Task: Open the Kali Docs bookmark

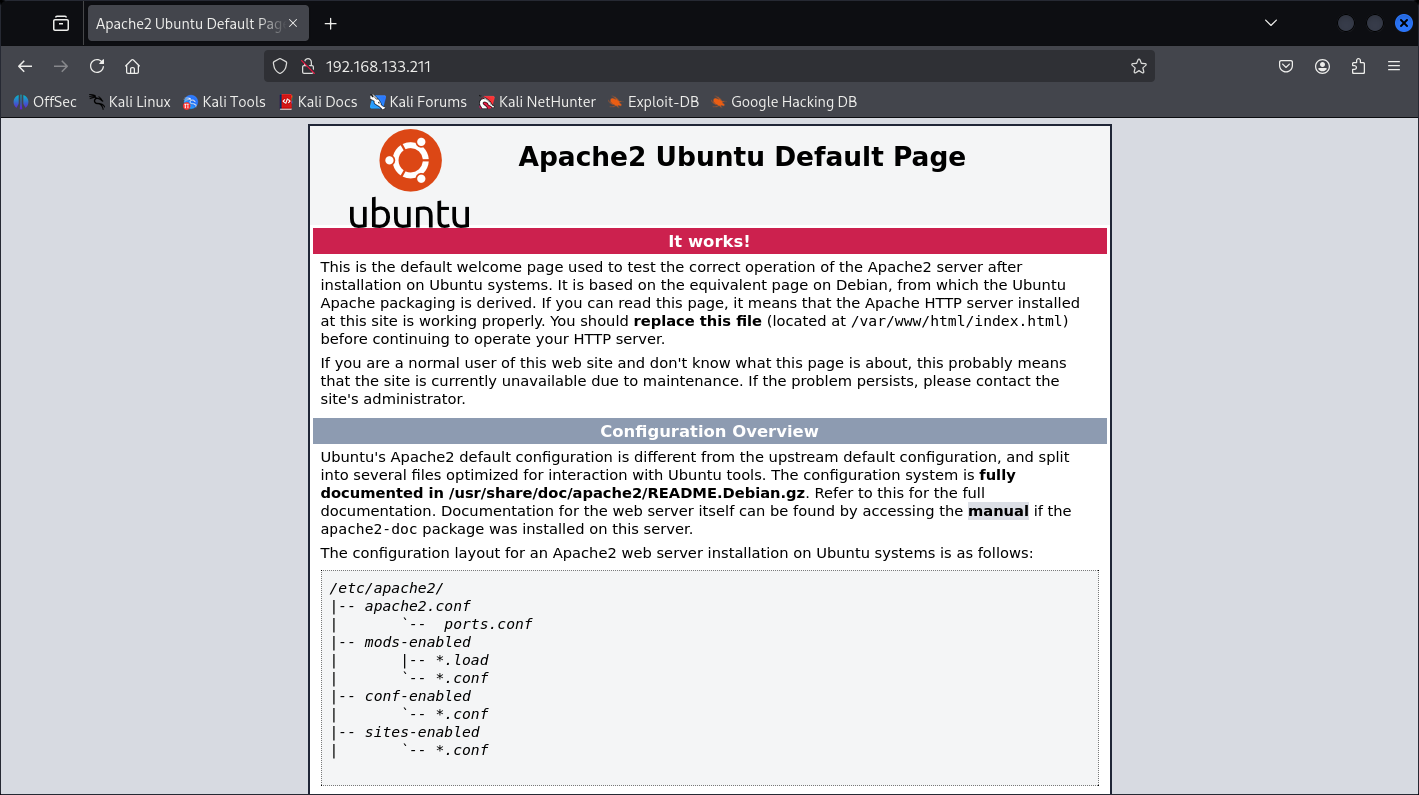Action: 318,101
